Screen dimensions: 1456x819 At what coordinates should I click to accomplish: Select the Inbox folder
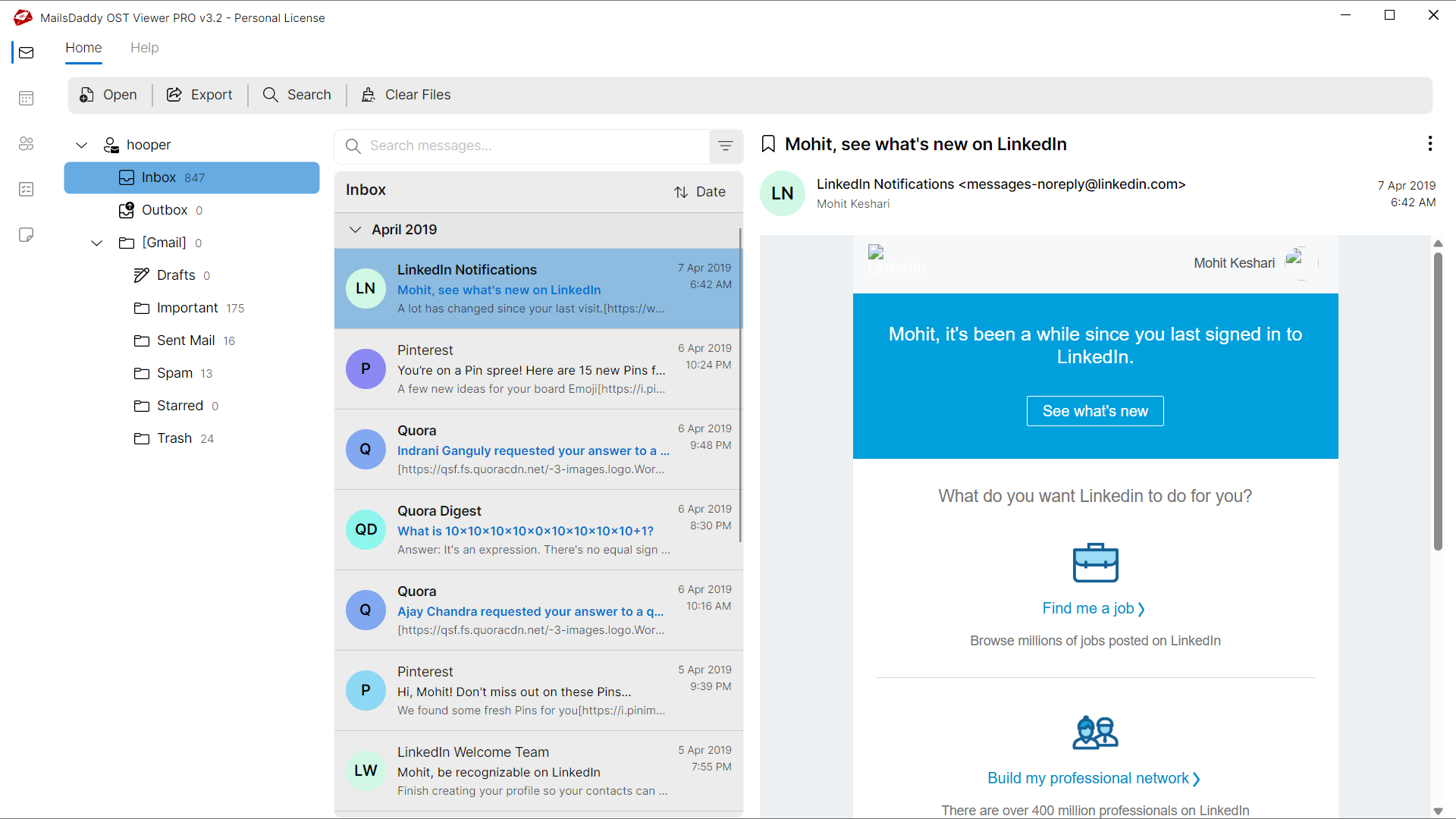click(192, 177)
